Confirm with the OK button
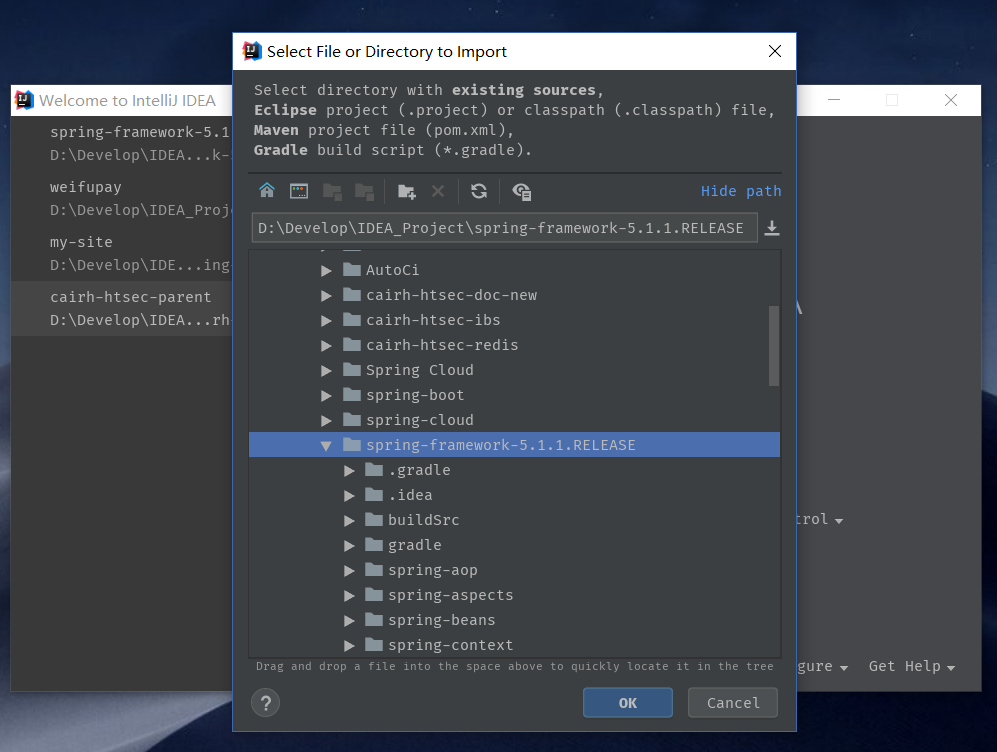Screen dimensions: 997x752 [x=628, y=702]
